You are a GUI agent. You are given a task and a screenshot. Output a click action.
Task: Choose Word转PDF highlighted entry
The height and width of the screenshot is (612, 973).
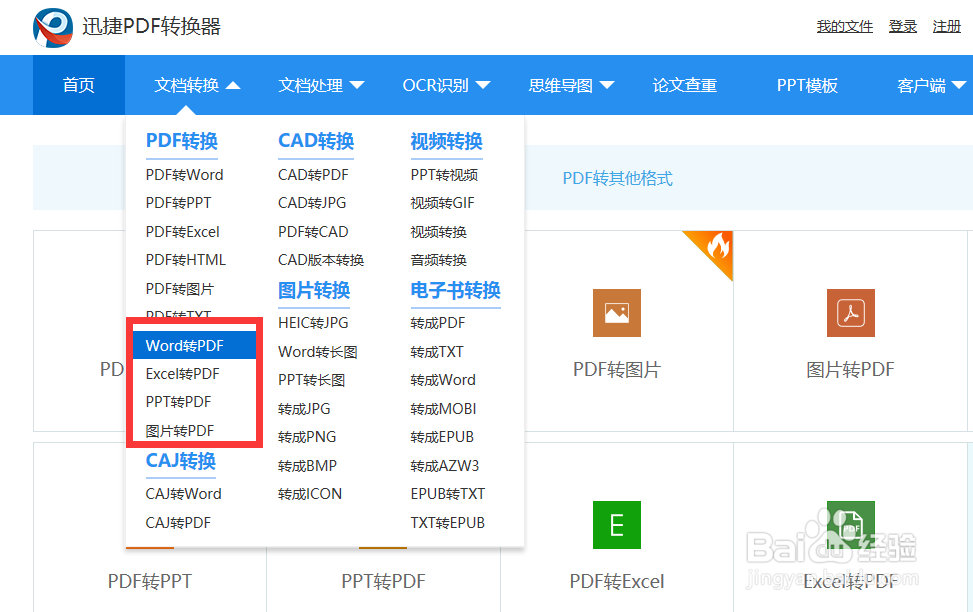point(194,345)
